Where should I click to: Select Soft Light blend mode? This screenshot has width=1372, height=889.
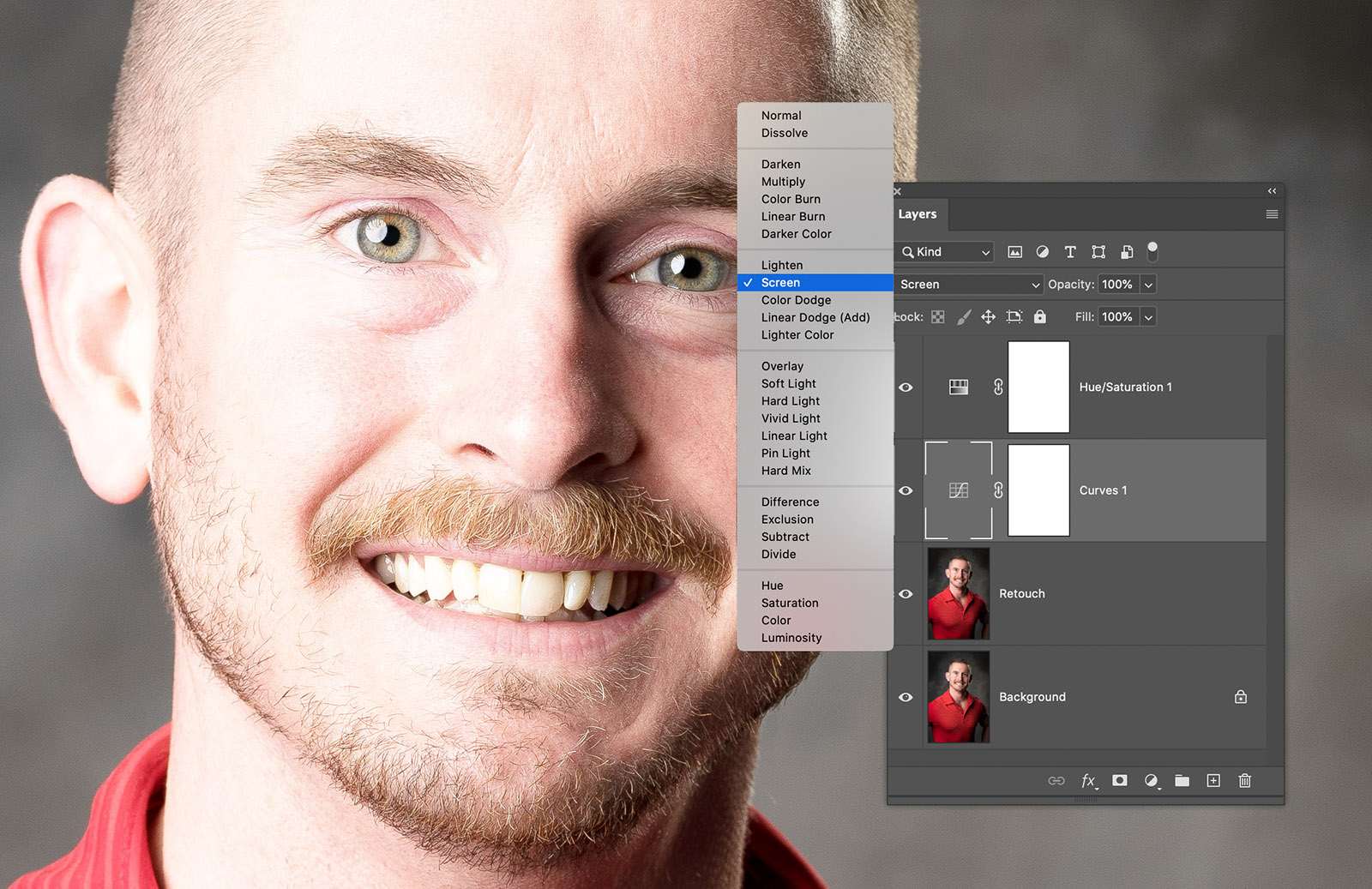pos(788,384)
